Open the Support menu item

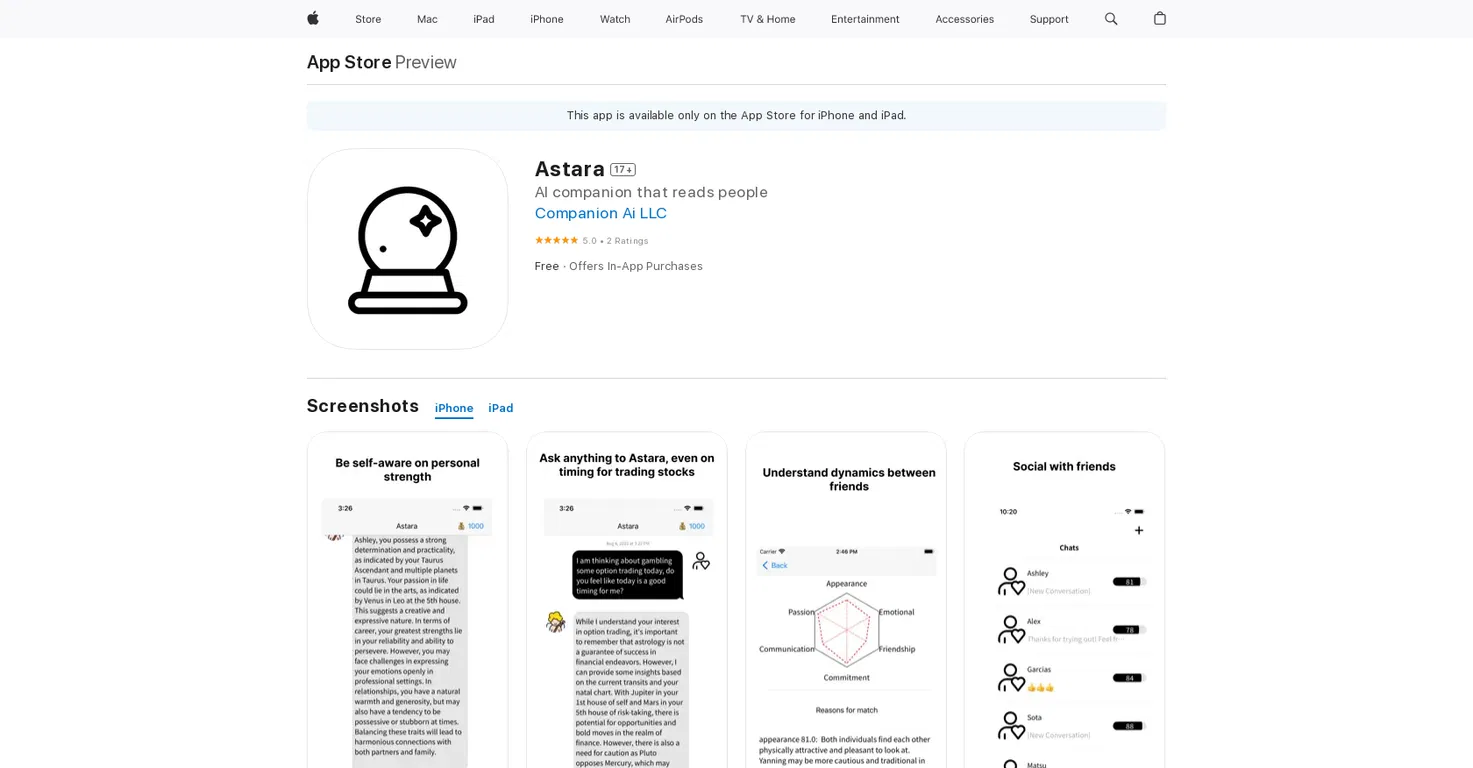1049,19
